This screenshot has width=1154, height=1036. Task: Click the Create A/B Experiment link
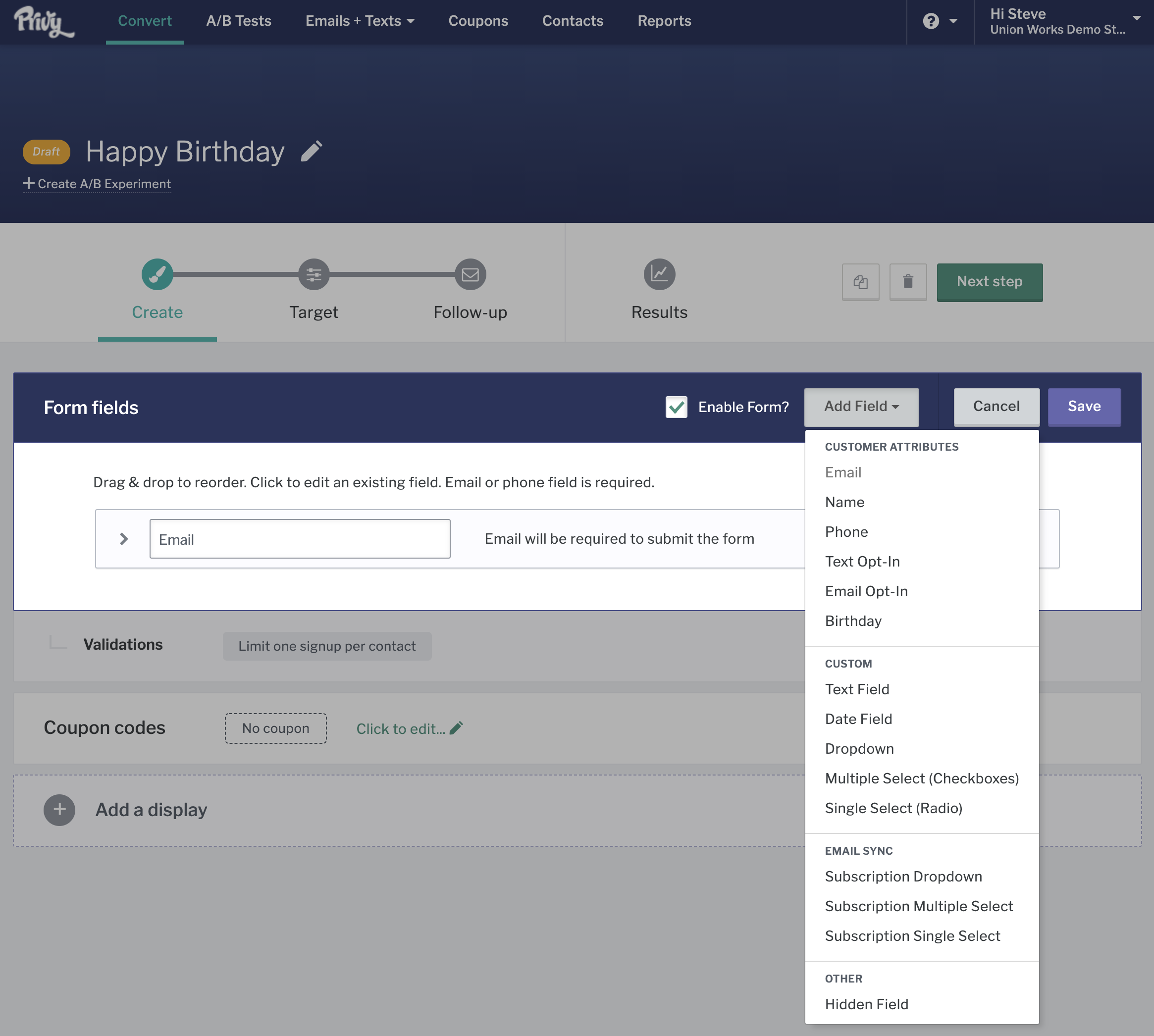point(97,184)
